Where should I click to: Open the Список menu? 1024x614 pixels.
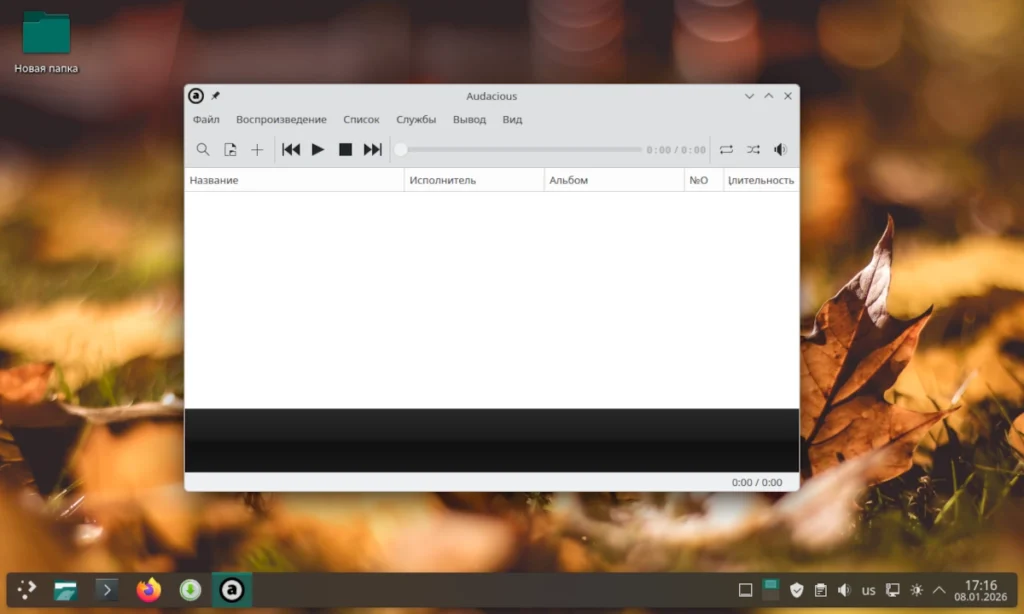(x=361, y=120)
